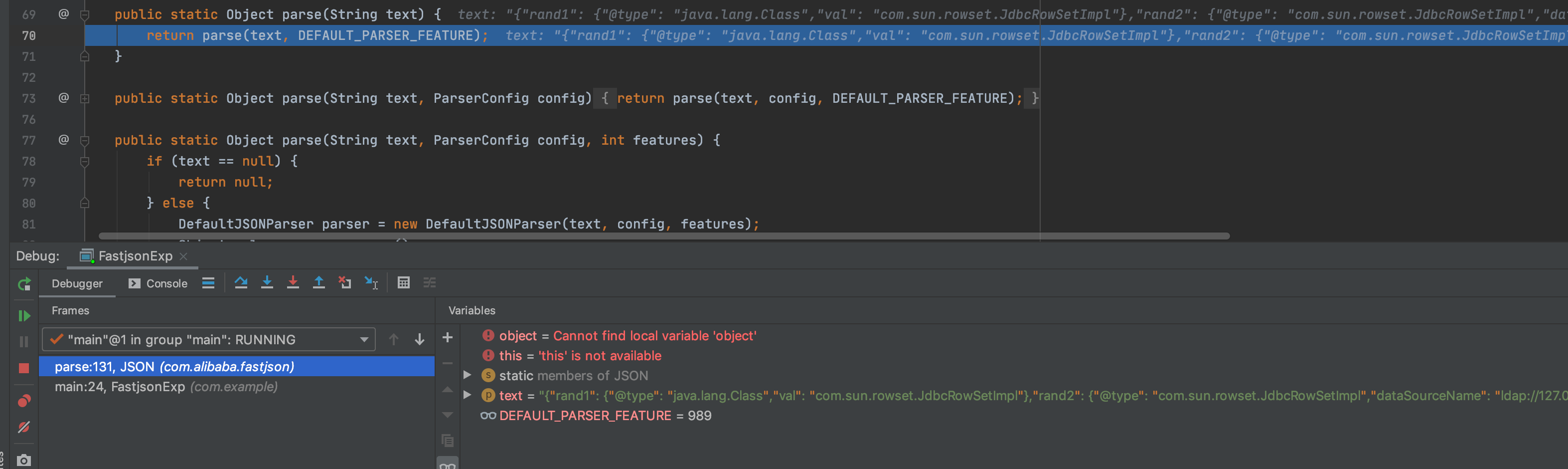Viewport: 1568px width, 469px height.
Task: Click line number 81 in the gutter
Action: tap(28, 224)
